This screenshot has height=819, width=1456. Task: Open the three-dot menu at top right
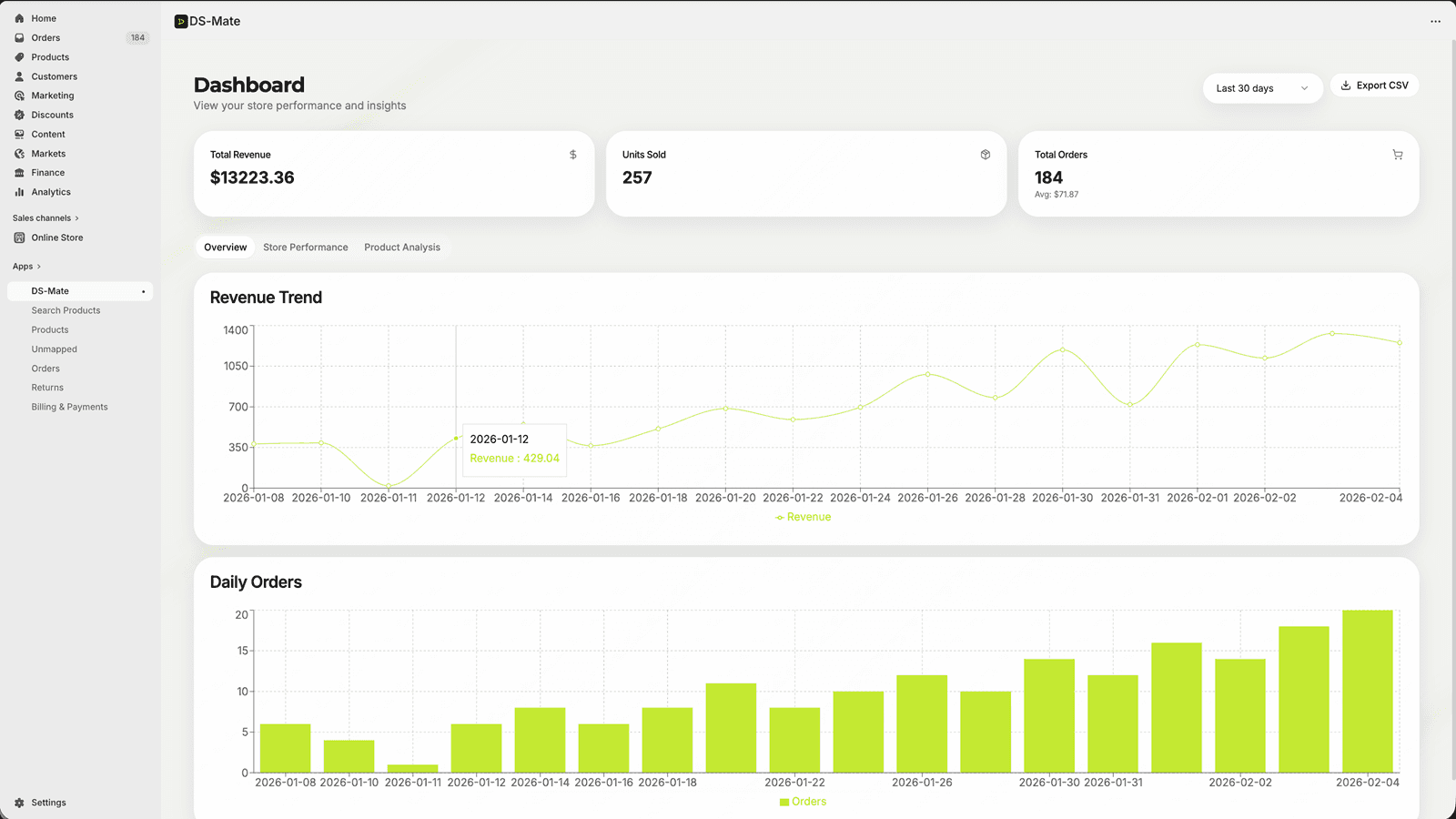pyautogui.click(x=1435, y=22)
